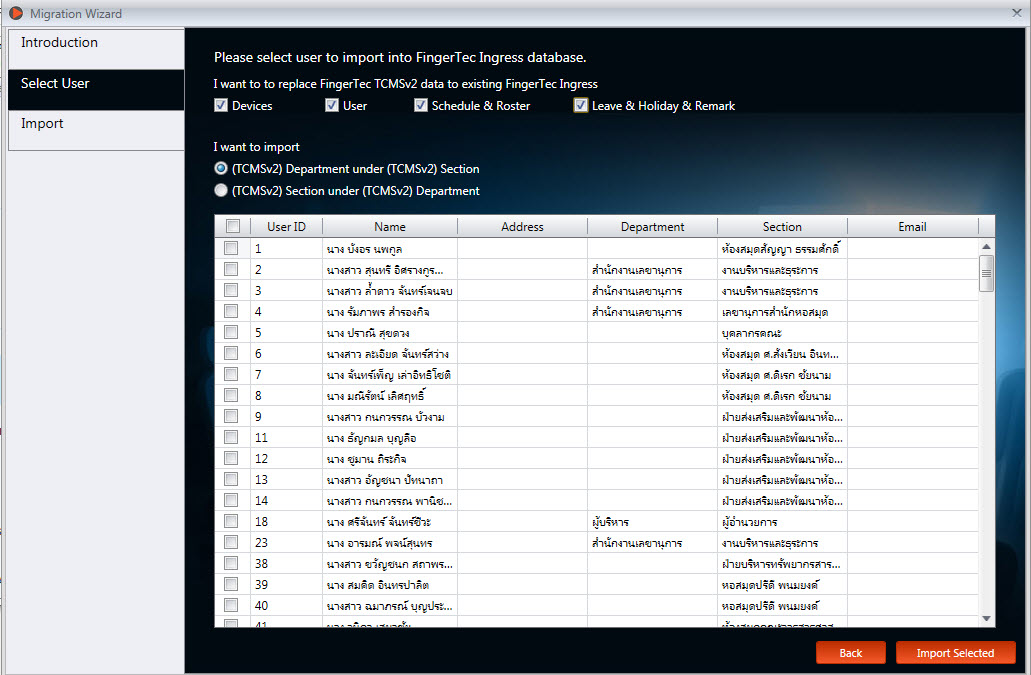Click the table scroll down arrow

986,619
